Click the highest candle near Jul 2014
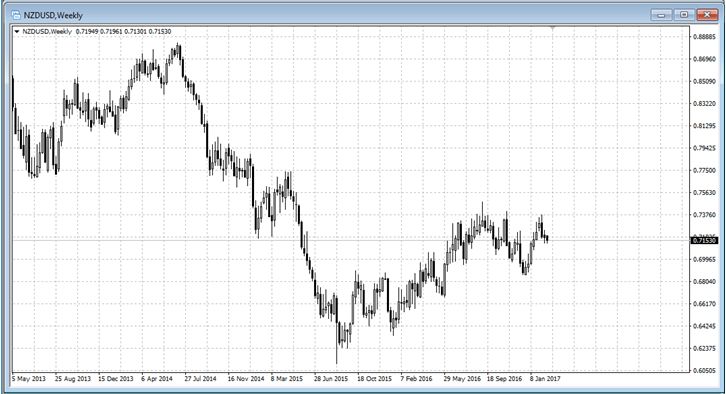726x394 pixels. [x=179, y=53]
